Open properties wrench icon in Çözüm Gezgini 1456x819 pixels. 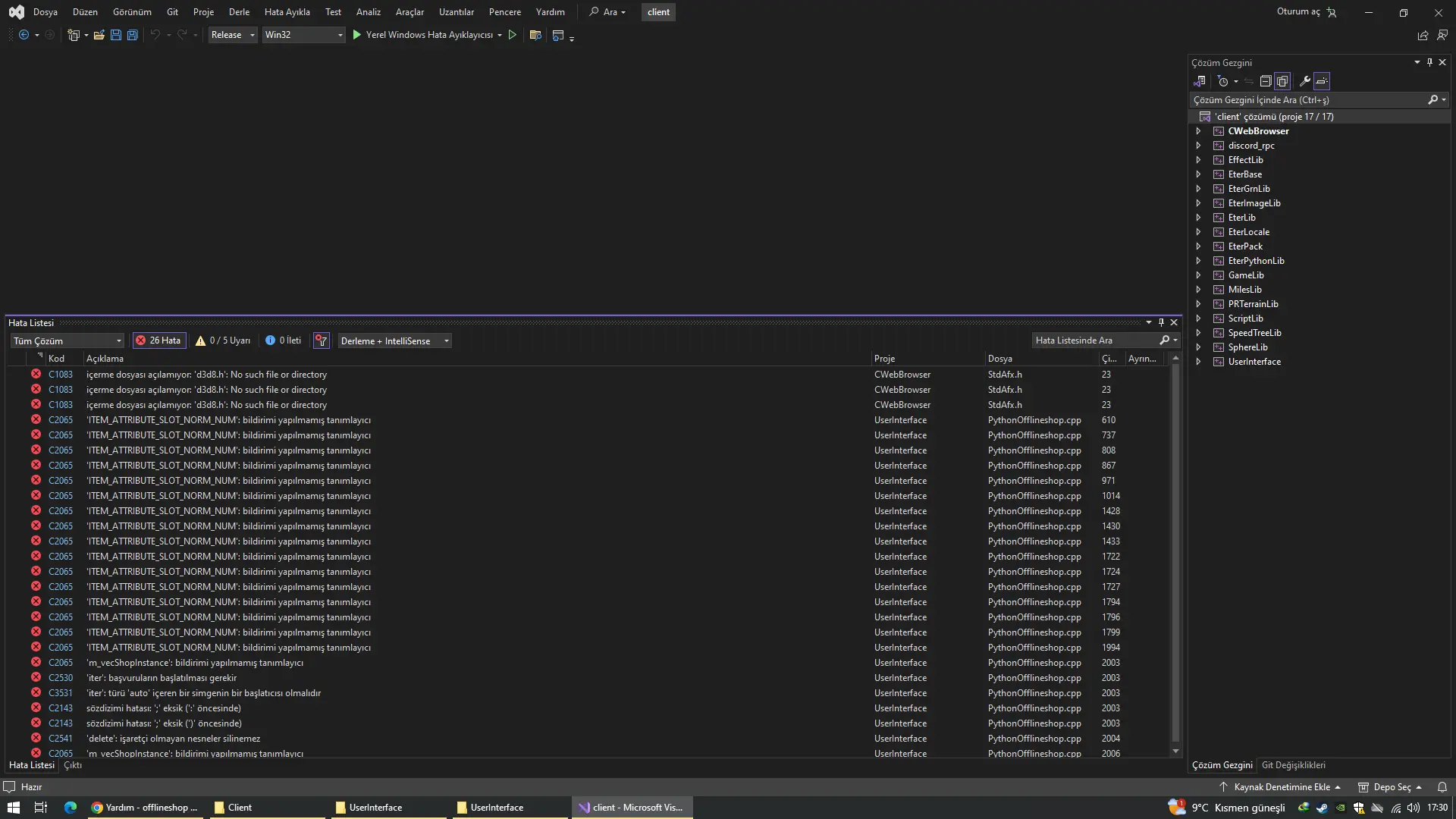(1304, 81)
